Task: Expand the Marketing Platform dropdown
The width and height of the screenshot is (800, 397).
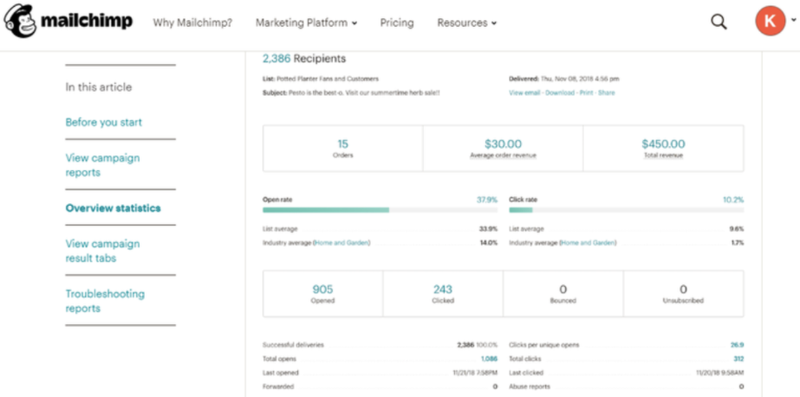Action: [306, 23]
